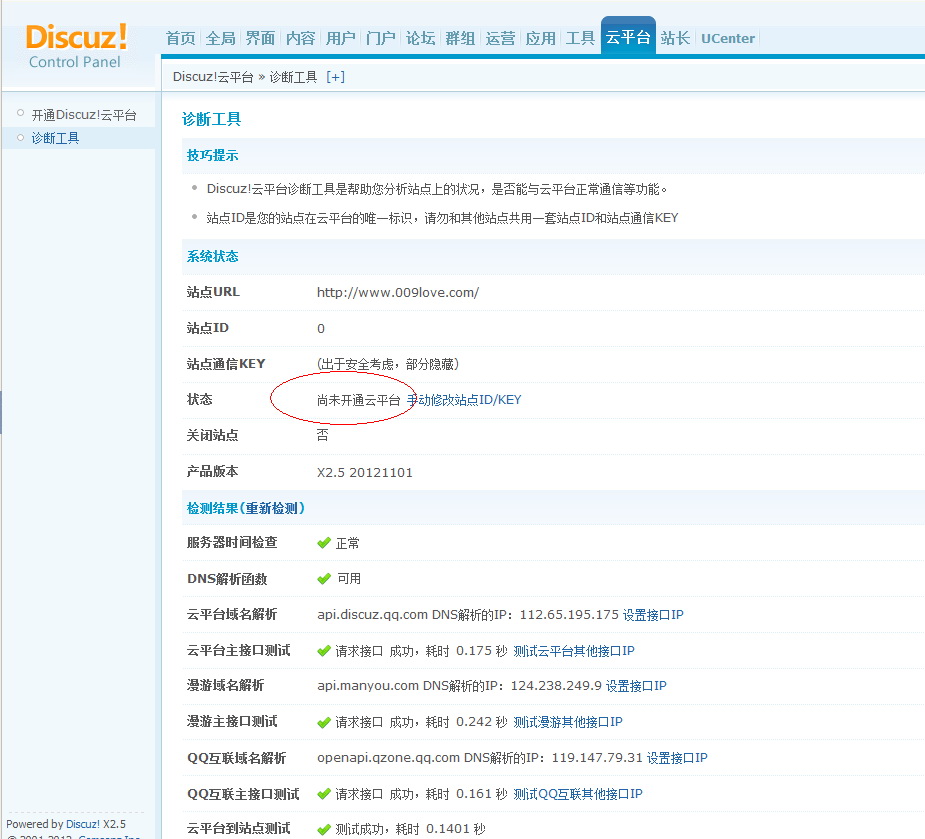Click the 技巧提示 section header
The image size is (925, 839).
click(212, 155)
